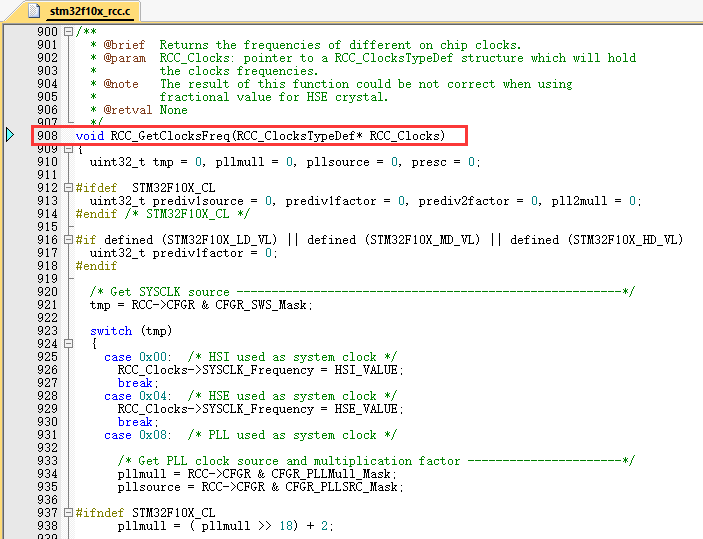Collapse the #if defined block at line 916
The image size is (703, 539).
(69, 239)
